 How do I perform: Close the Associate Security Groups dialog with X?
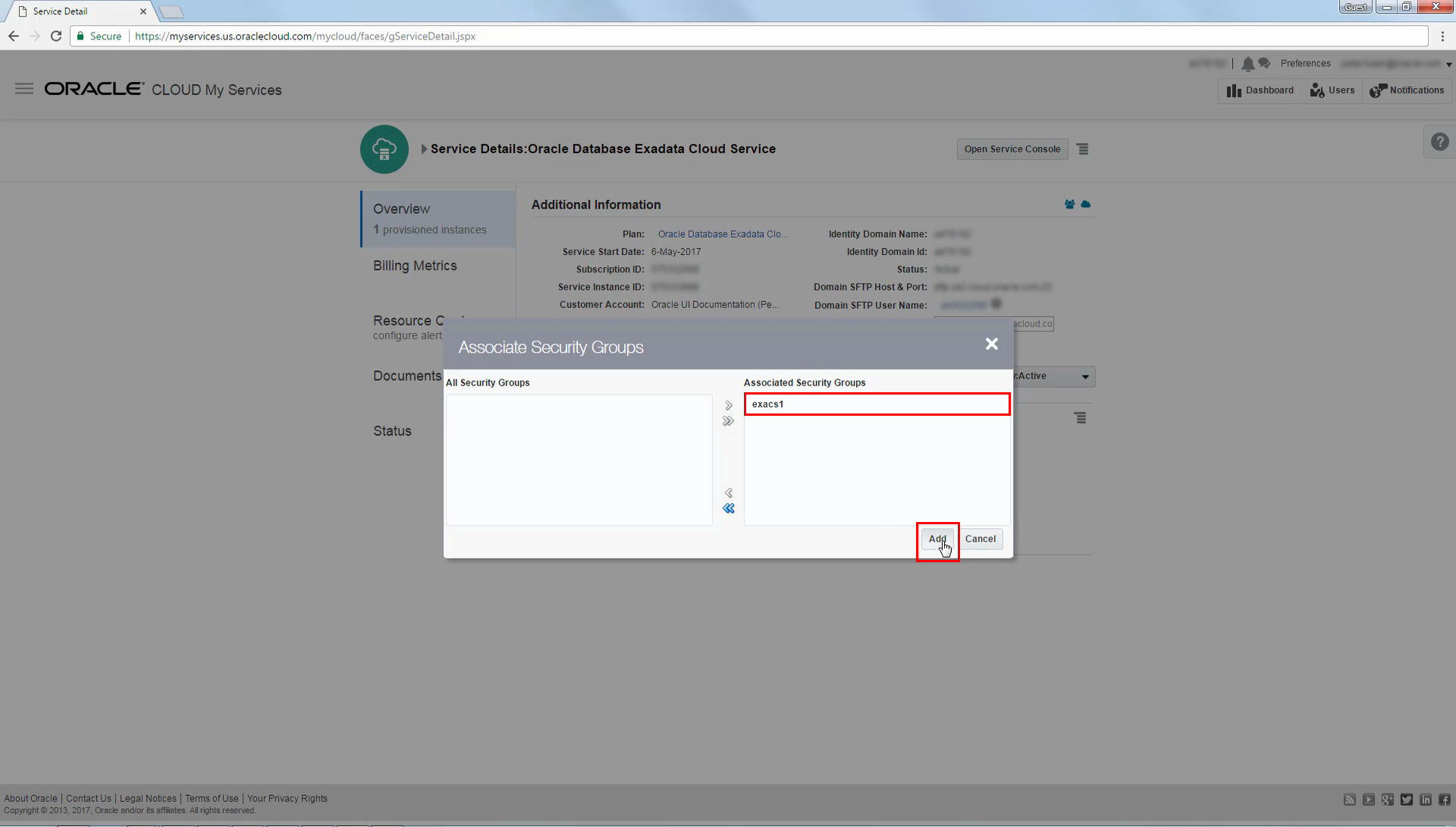tap(991, 344)
